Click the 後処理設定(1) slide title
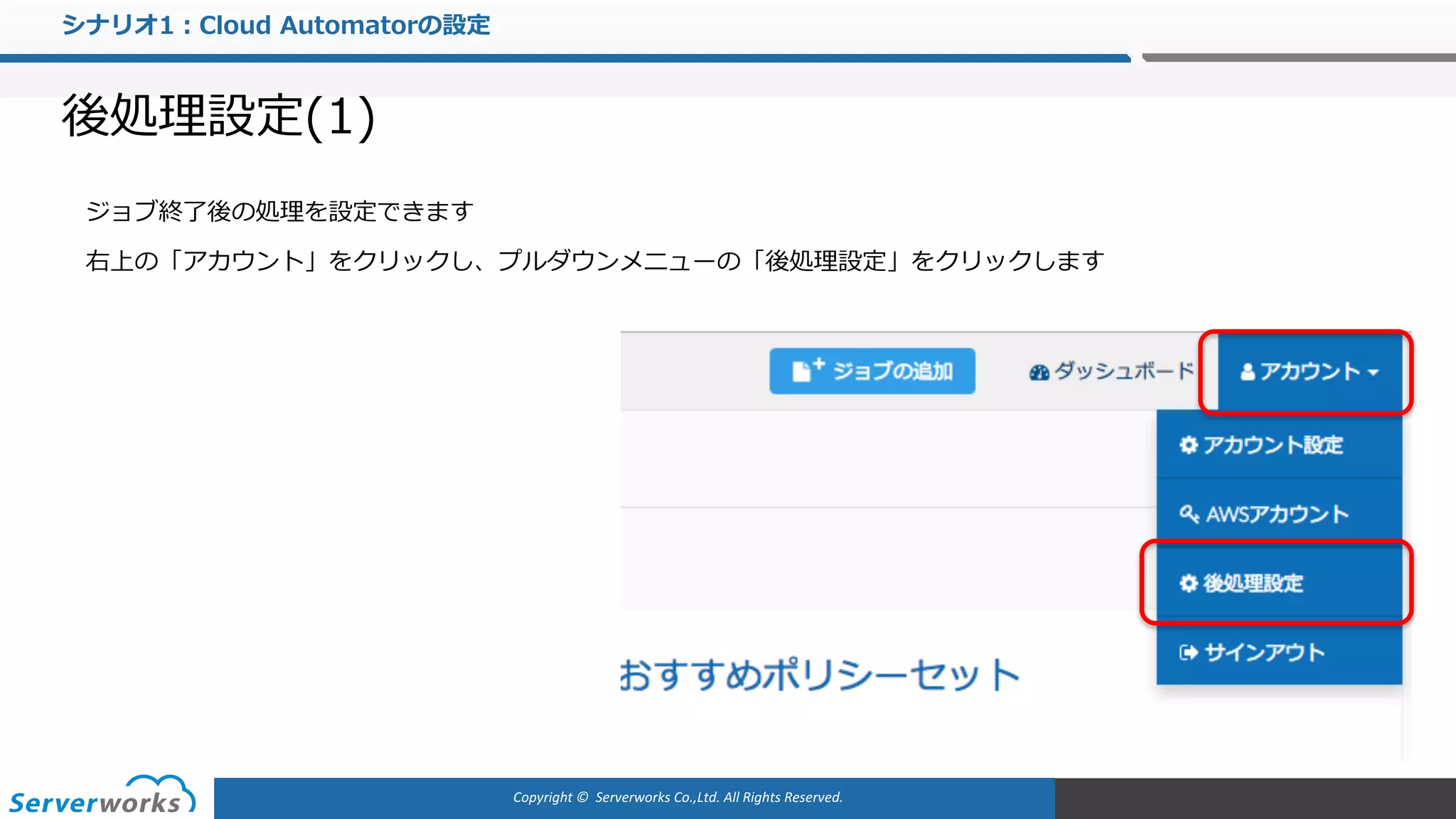 tap(218, 116)
